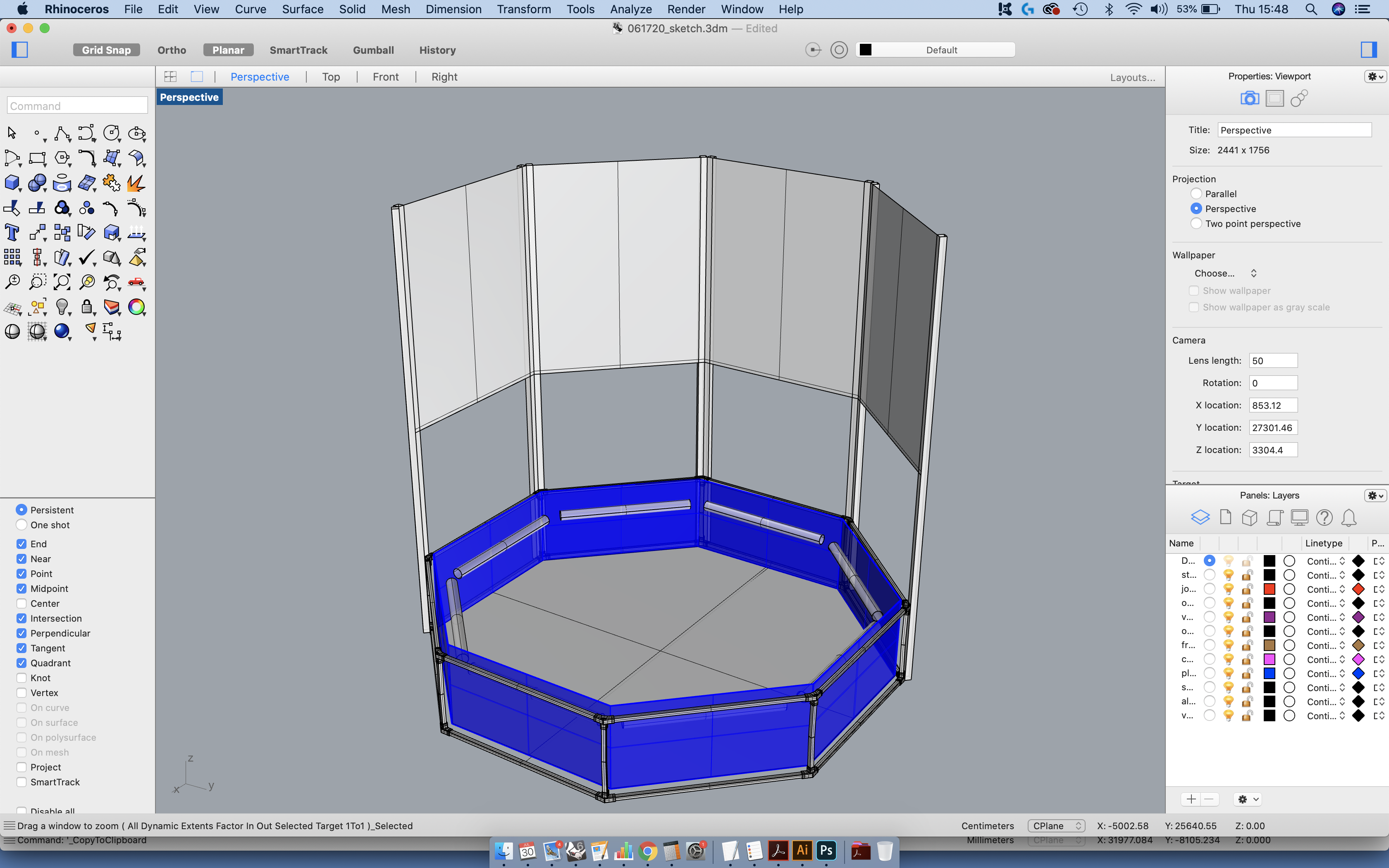Select the Text object tool

(12, 232)
